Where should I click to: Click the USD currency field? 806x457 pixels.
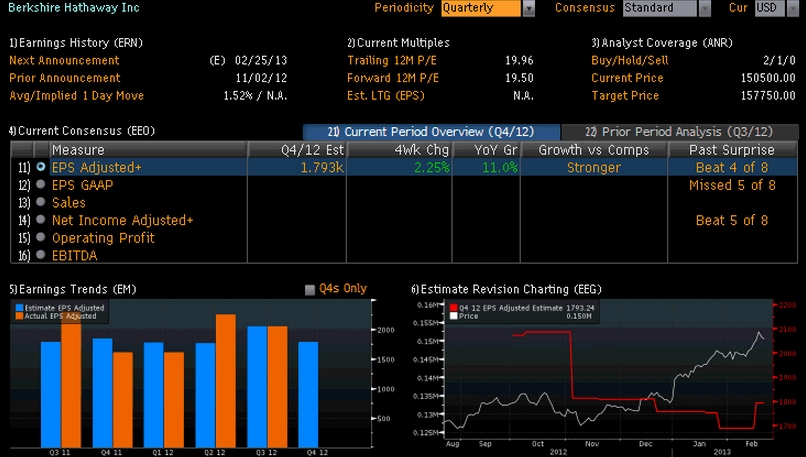(x=770, y=8)
